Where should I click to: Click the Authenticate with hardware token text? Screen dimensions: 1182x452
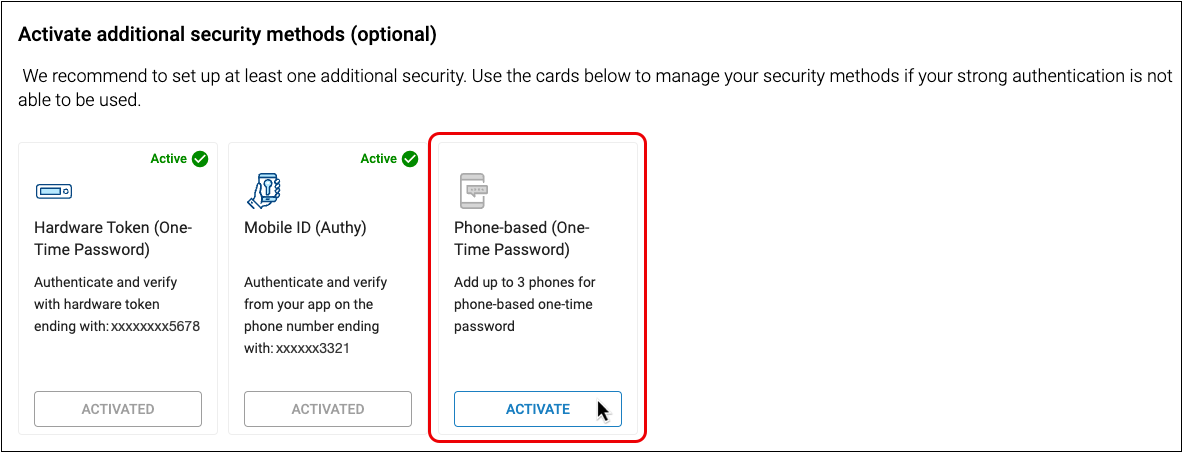(105, 293)
